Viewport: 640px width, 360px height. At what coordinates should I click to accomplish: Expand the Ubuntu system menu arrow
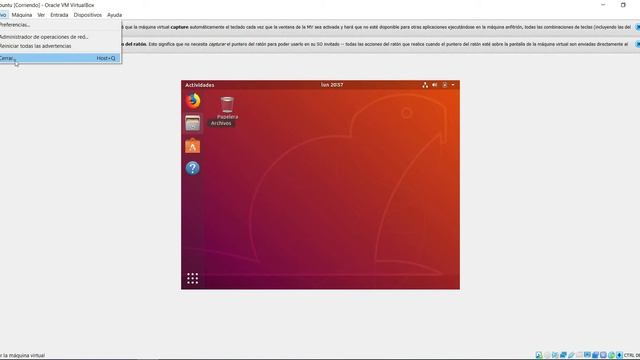pos(453,85)
